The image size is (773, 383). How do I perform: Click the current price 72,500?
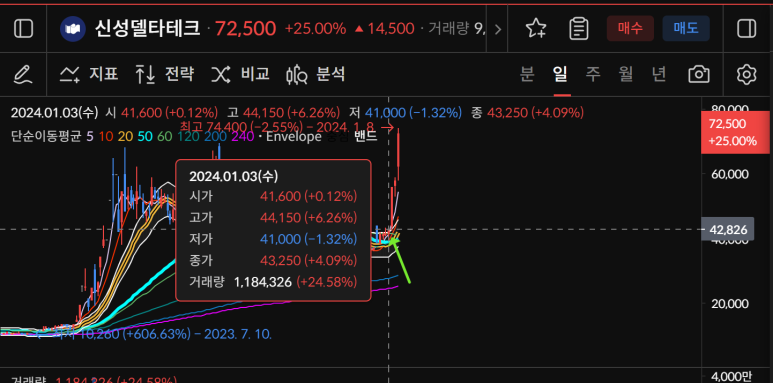(x=246, y=29)
